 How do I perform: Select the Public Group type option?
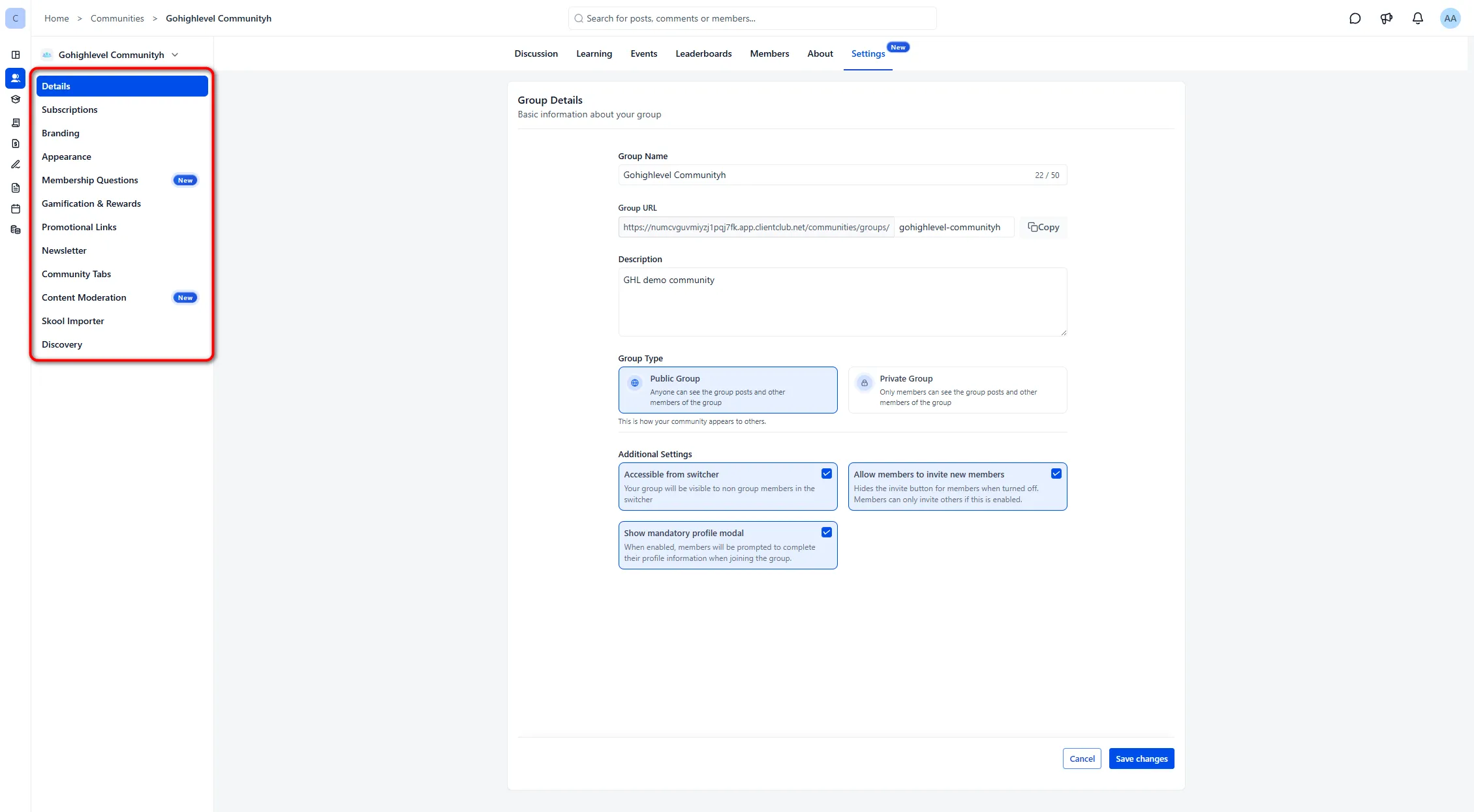coord(728,390)
